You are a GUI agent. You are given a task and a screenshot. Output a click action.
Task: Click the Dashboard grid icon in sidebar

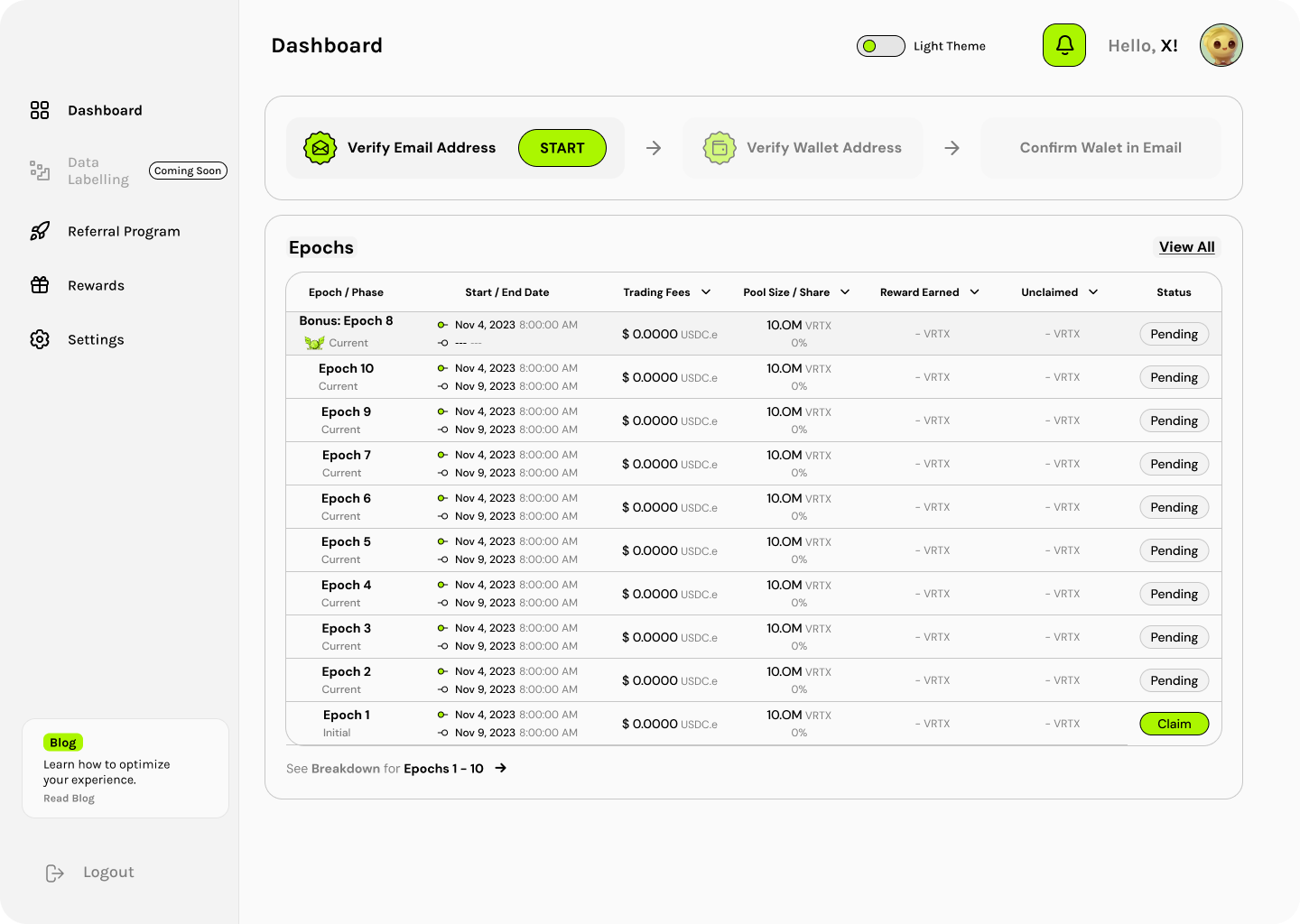point(40,110)
